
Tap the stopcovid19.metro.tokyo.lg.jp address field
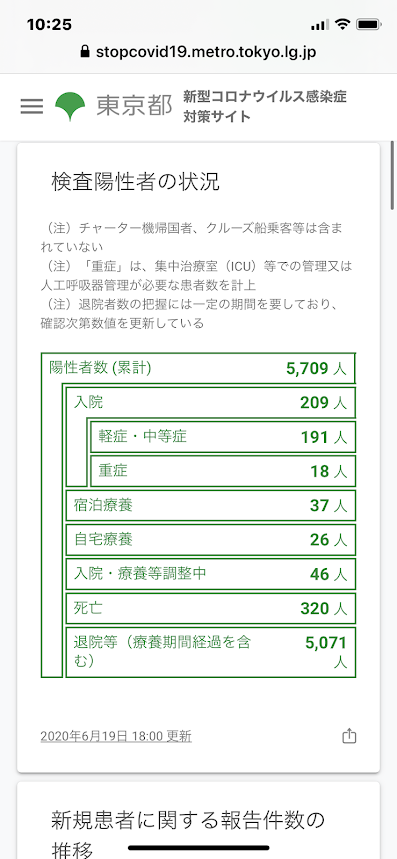click(198, 52)
